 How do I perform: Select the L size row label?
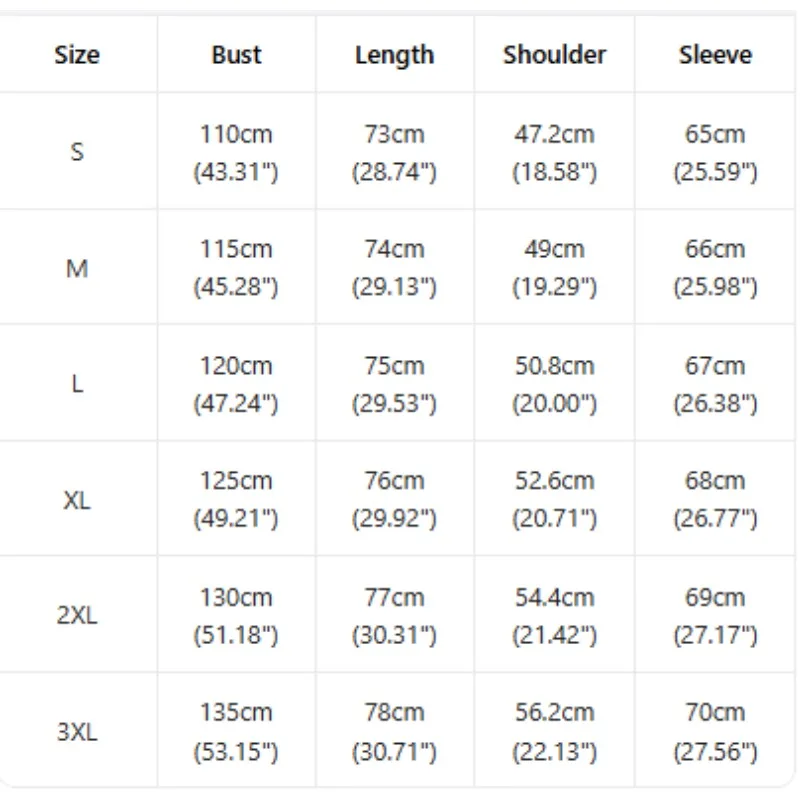(x=77, y=383)
